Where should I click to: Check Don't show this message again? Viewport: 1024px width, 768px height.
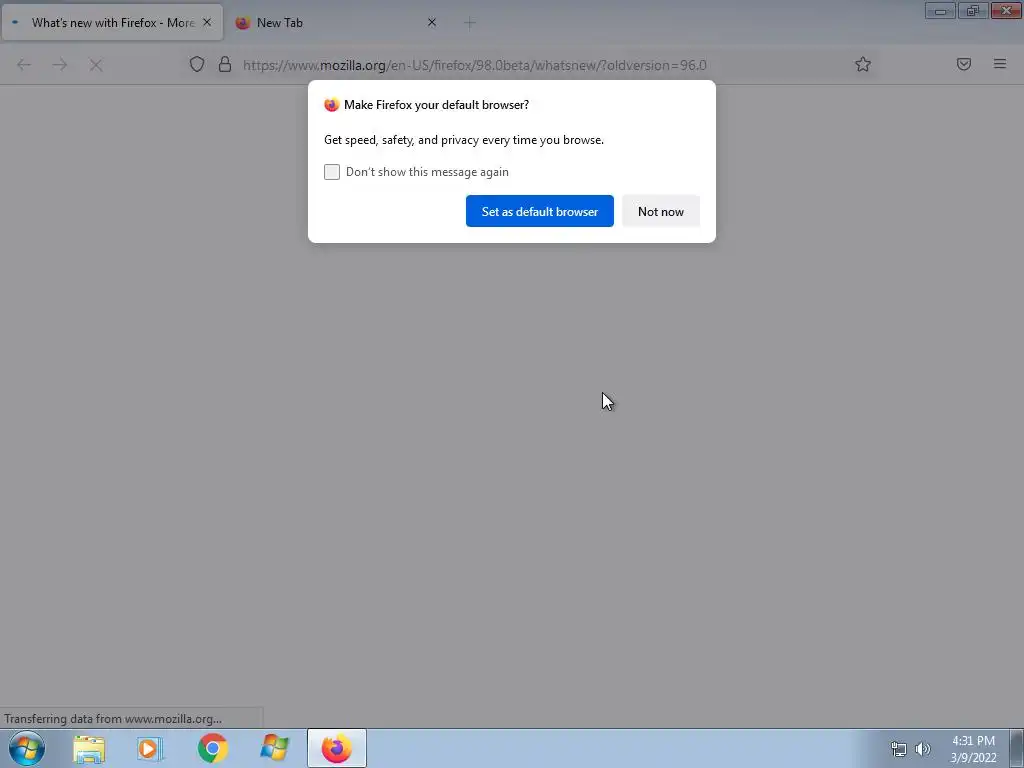pyautogui.click(x=332, y=172)
